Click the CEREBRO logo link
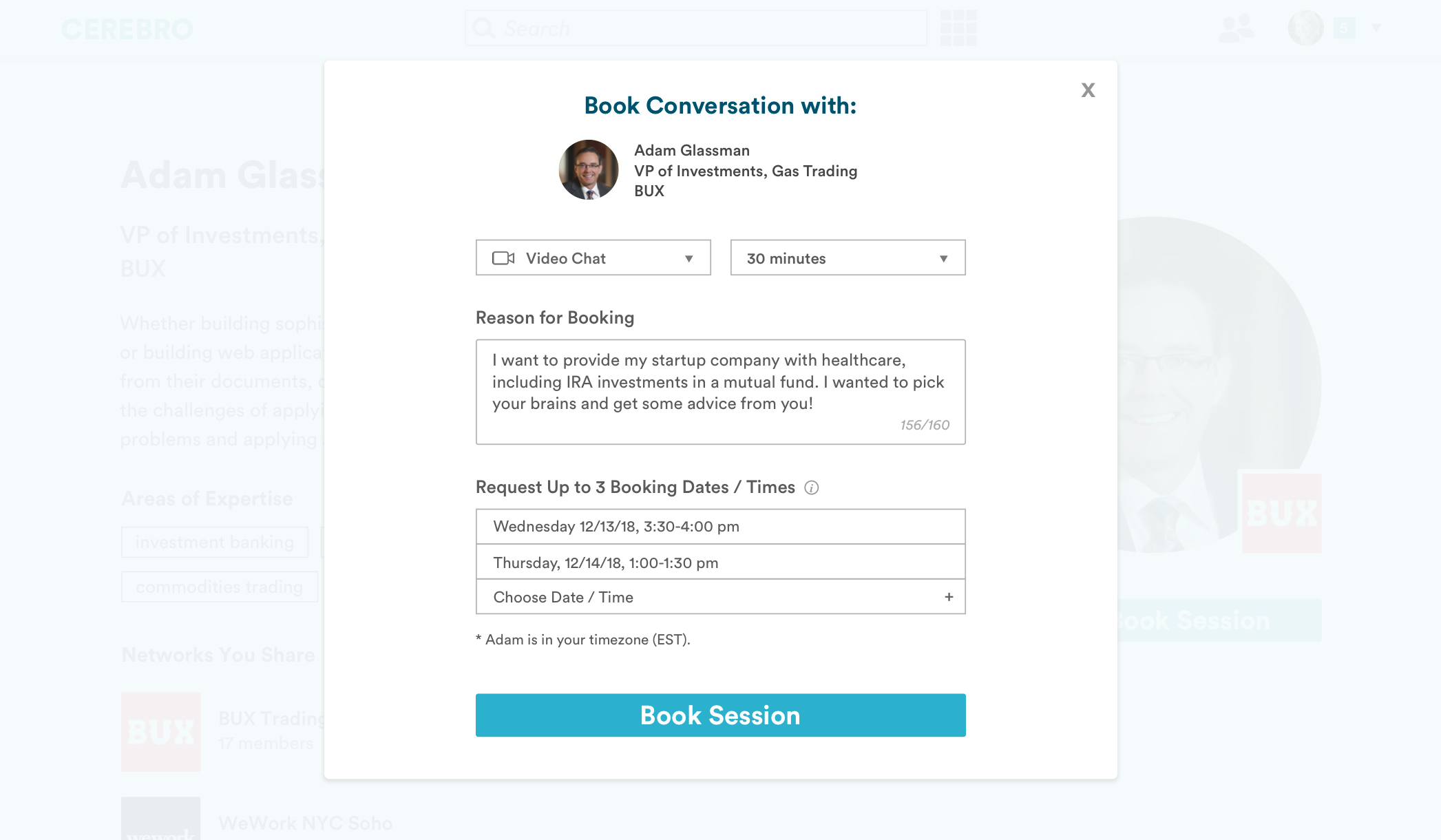Viewport: 1441px width, 840px height. 127,30
